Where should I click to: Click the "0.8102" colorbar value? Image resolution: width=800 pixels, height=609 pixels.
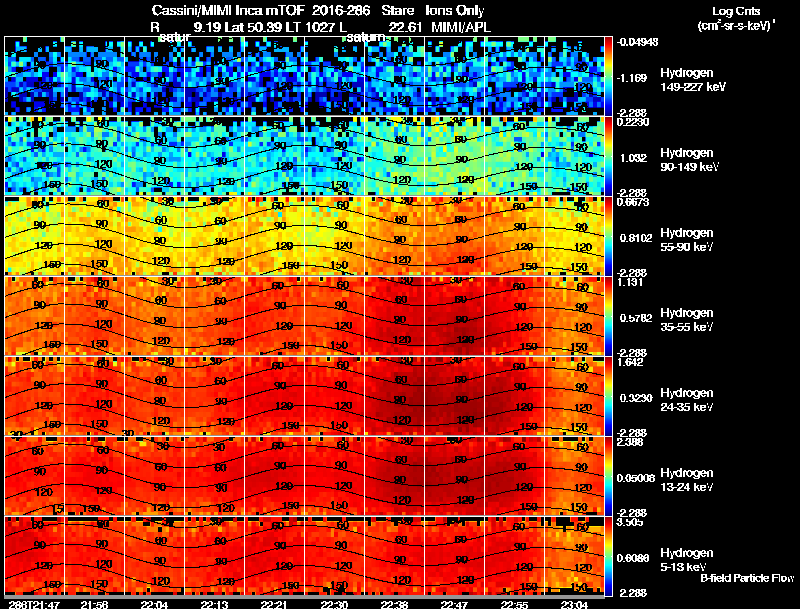636,238
